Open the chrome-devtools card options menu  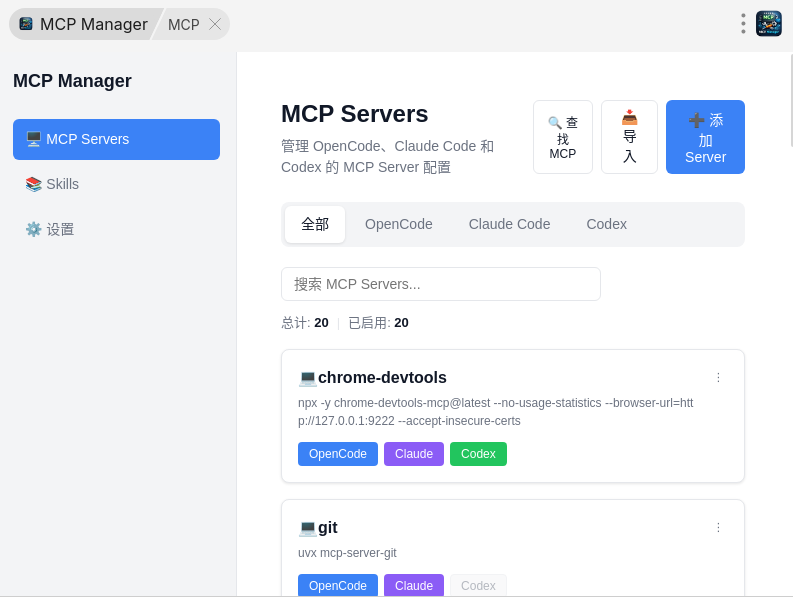pos(718,377)
